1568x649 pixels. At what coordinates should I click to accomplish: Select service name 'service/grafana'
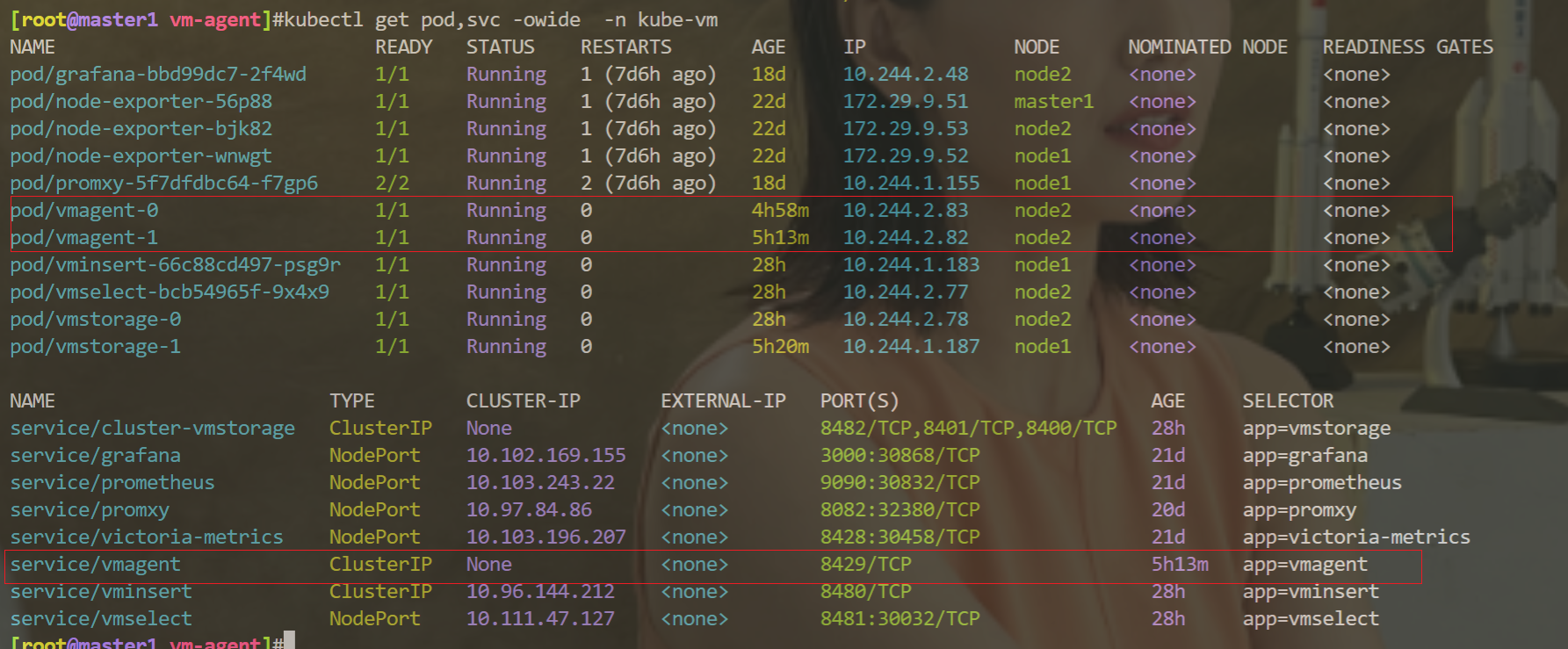coord(96,456)
